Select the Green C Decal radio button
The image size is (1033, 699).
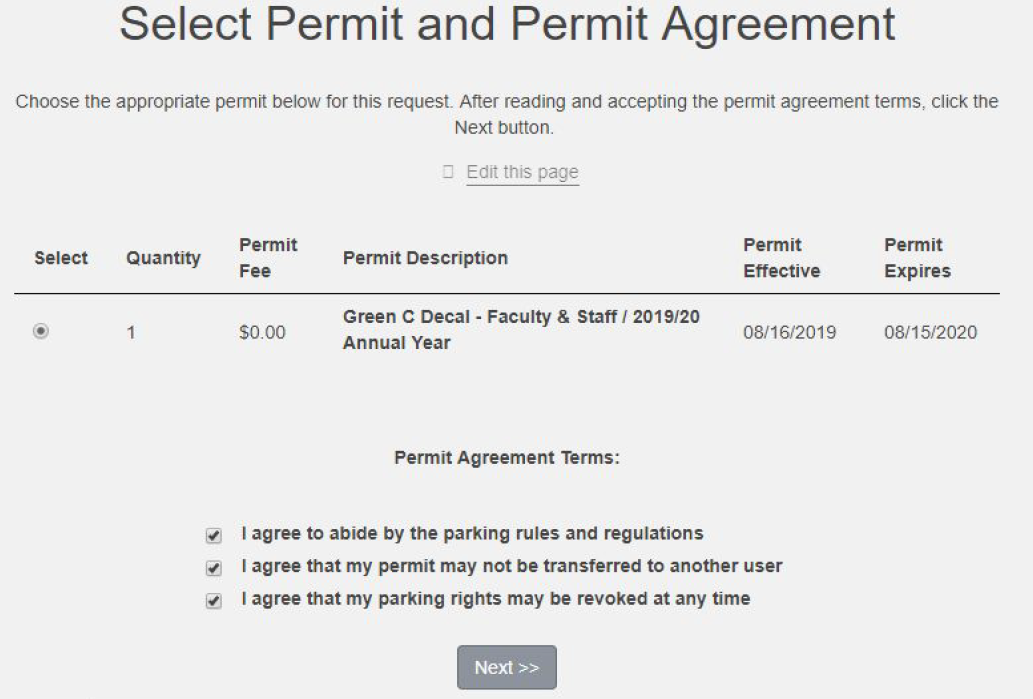pyautogui.click(x=41, y=331)
